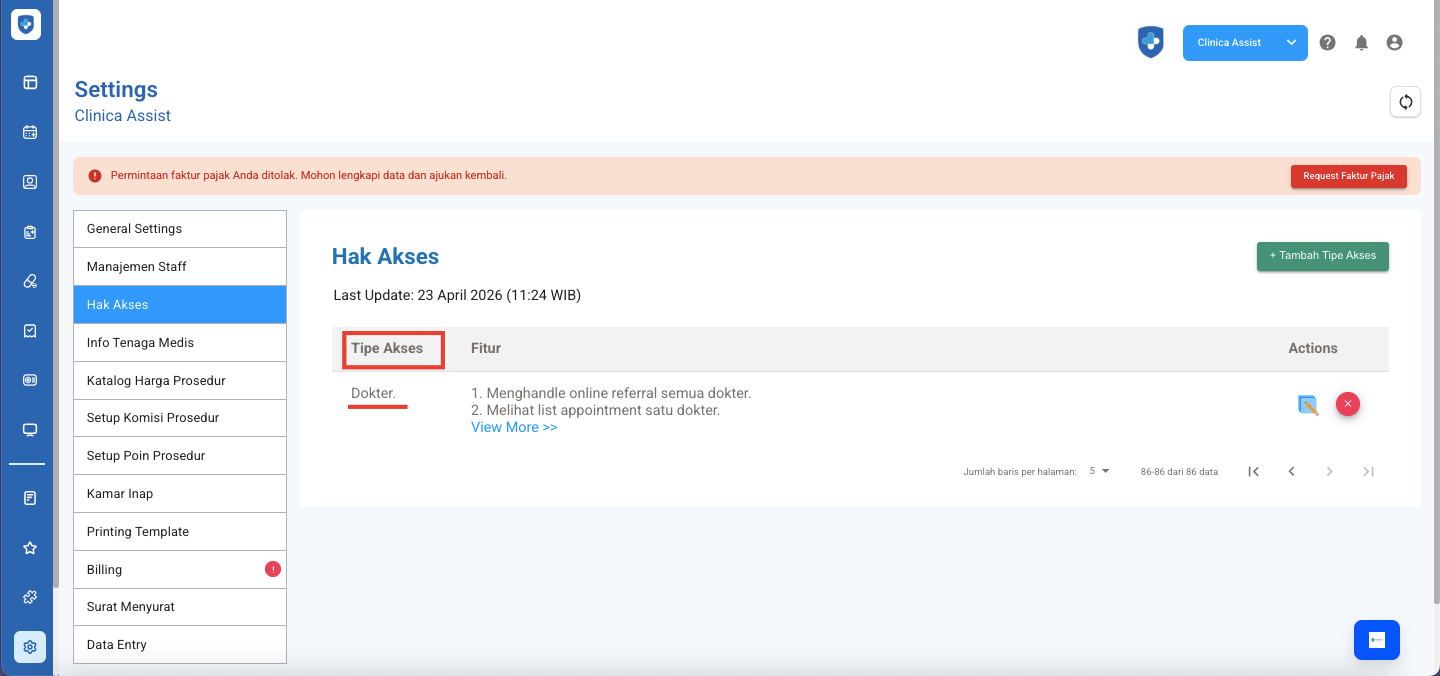Viewport: 1440px width, 676px height.
Task: Open the help question mark icon
Action: 1327,43
